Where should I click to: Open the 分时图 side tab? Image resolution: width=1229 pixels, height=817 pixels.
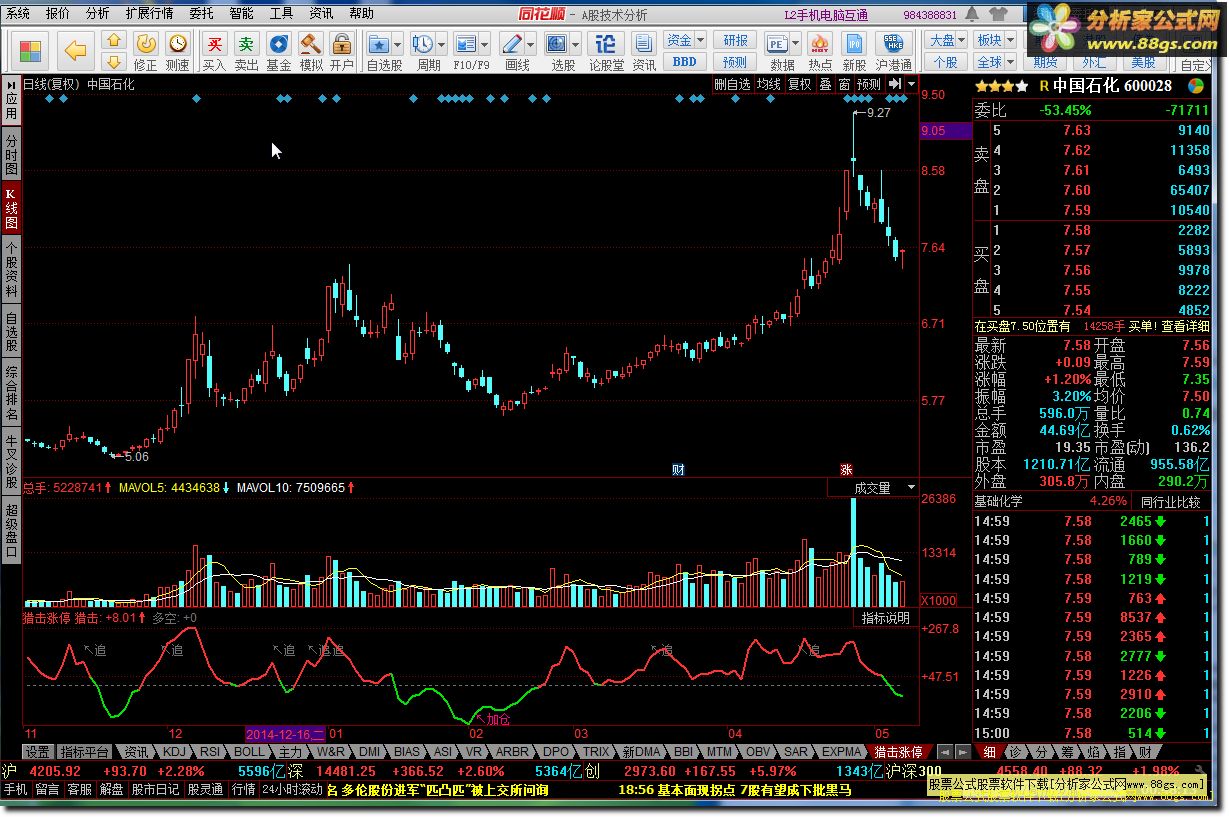click(10, 156)
